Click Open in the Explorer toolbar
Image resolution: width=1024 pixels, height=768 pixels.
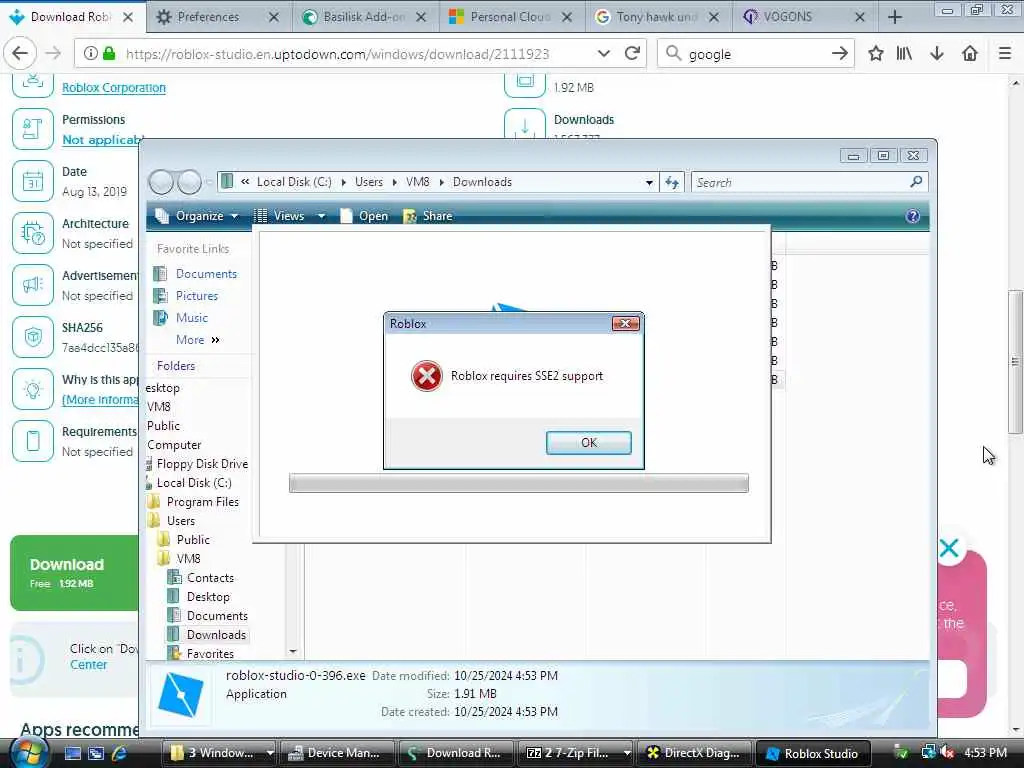point(364,216)
